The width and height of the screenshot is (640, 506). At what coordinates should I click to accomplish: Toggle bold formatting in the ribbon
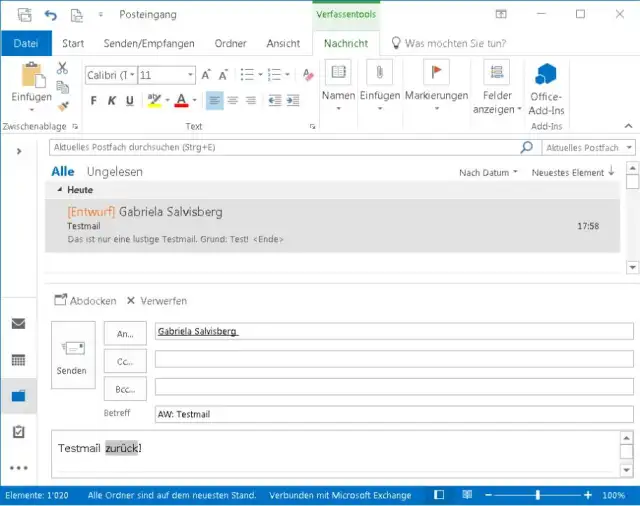pyautogui.click(x=94, y=101)
